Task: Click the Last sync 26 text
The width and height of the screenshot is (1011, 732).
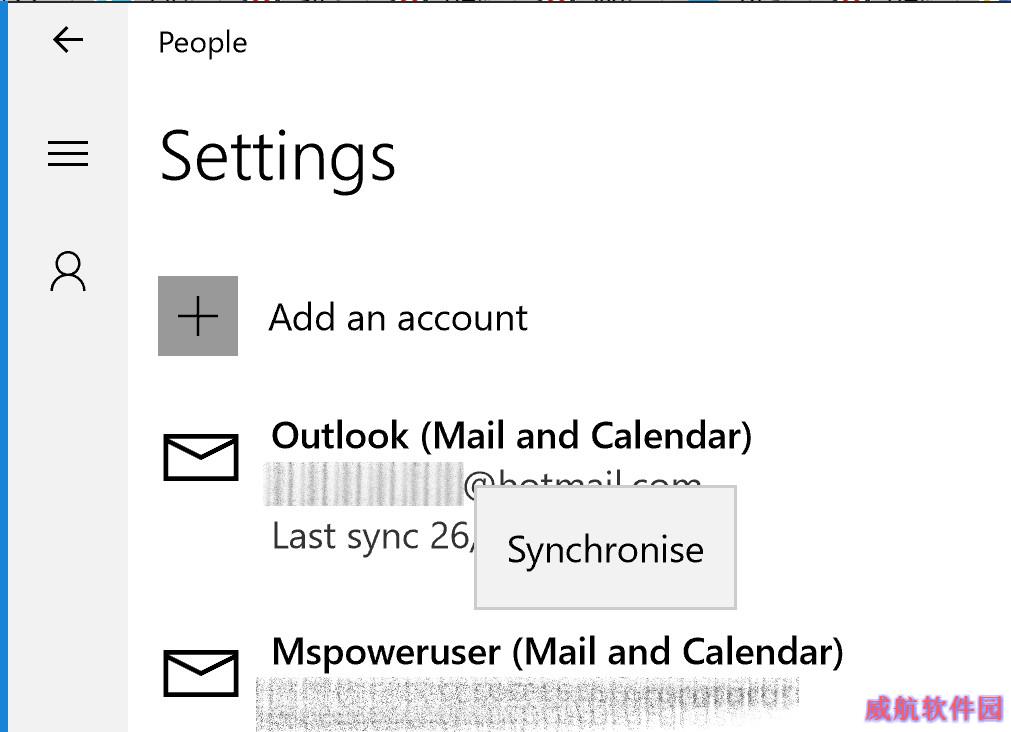Action: pyautogui.click(x=373, y=537)
